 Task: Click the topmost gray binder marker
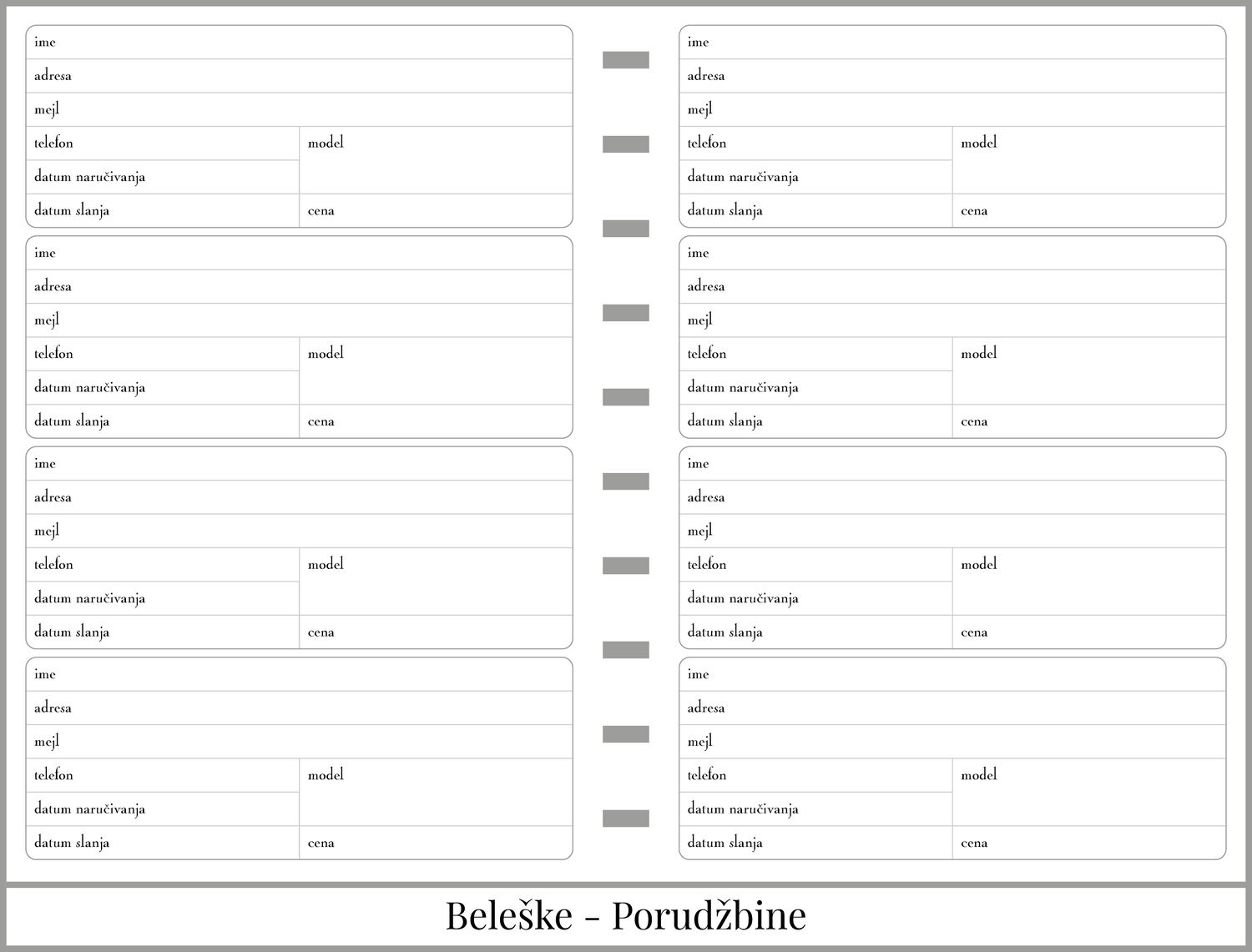626,60
